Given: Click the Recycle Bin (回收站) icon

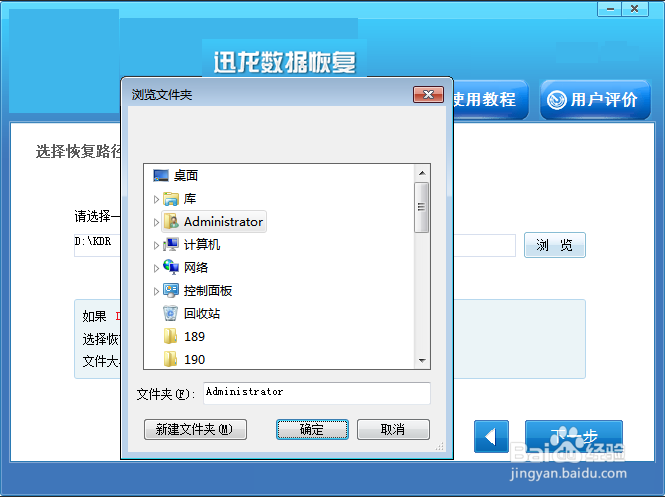Looking at the screenshot, I should (170, 313).
